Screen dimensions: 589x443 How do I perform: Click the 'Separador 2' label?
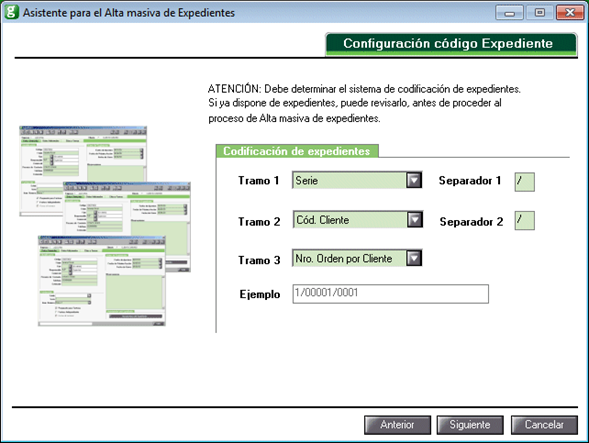(x=471, y=222)
